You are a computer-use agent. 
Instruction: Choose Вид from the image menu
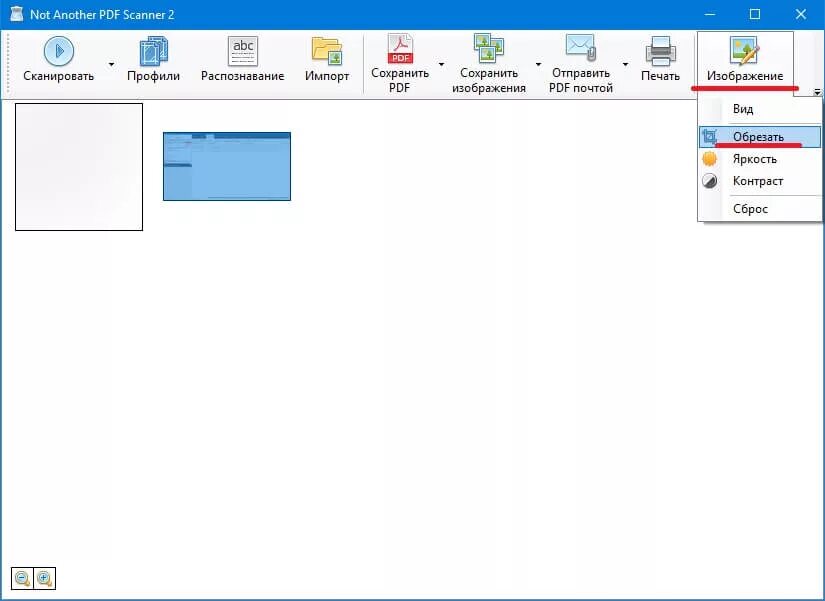pos(760,109)
